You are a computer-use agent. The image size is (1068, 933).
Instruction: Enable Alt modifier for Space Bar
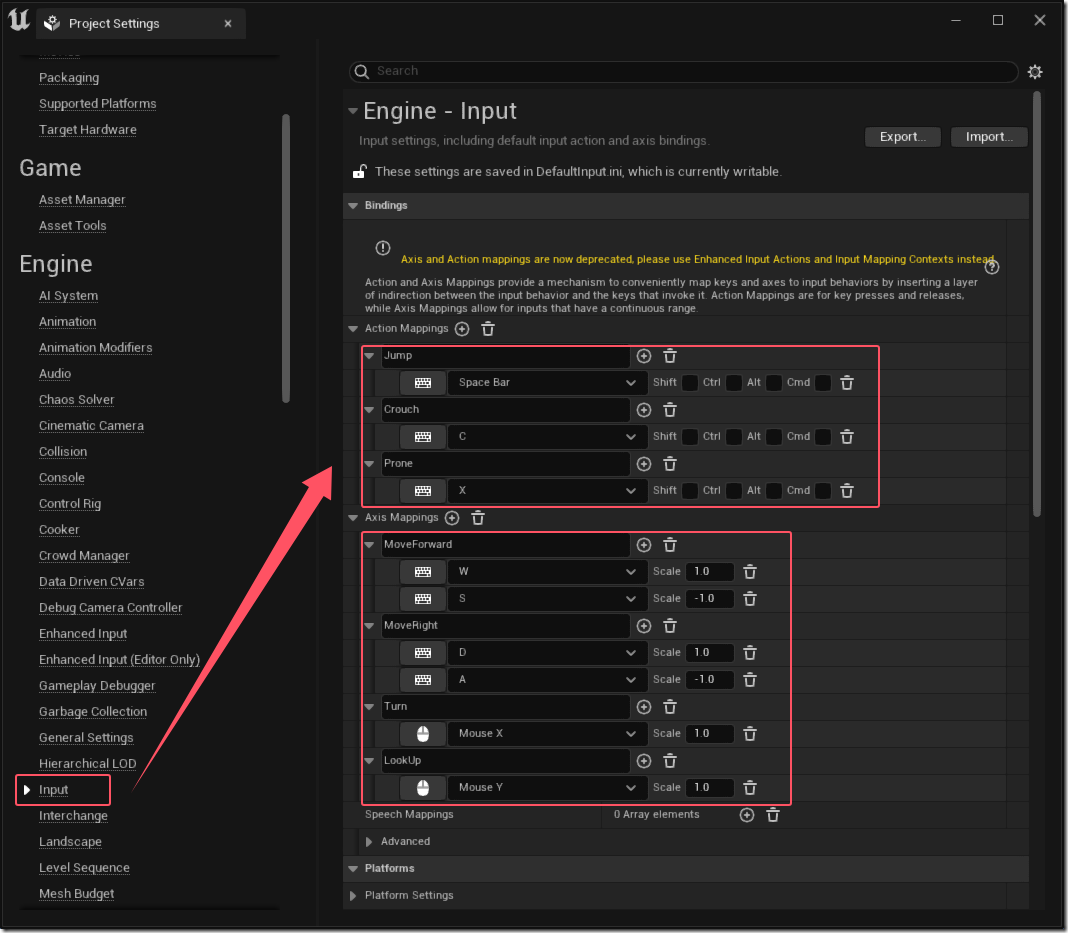tap(774, 383)
